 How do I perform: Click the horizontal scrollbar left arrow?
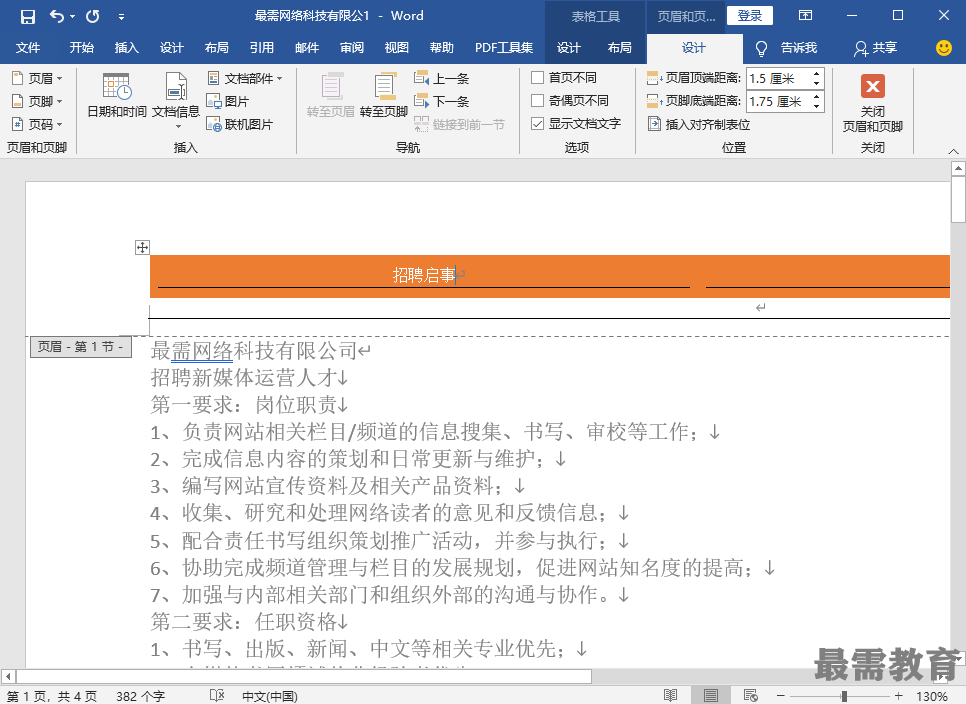(8, 676)
